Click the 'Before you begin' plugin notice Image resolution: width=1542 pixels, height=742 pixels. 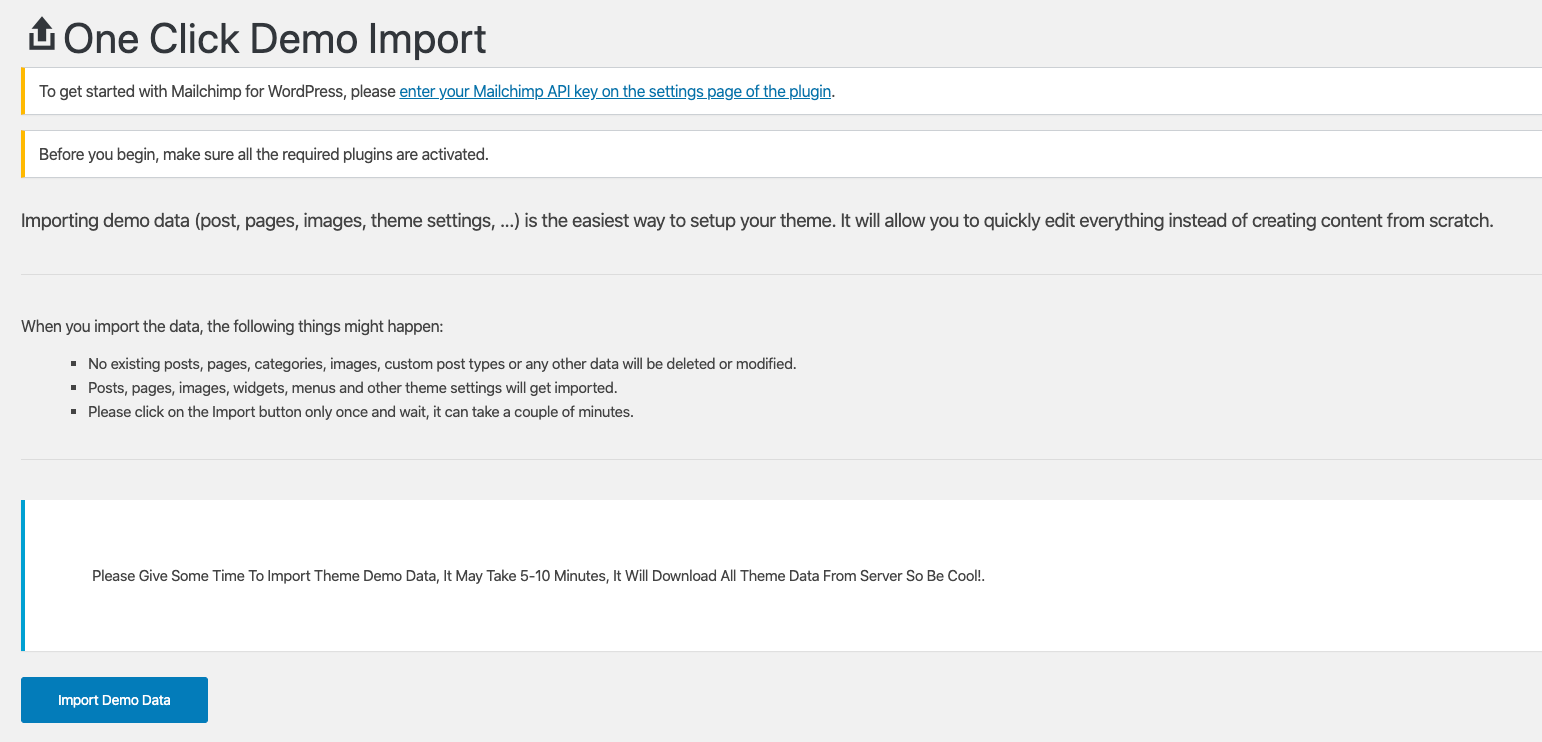pyautogui.click(x=263, y=155)
